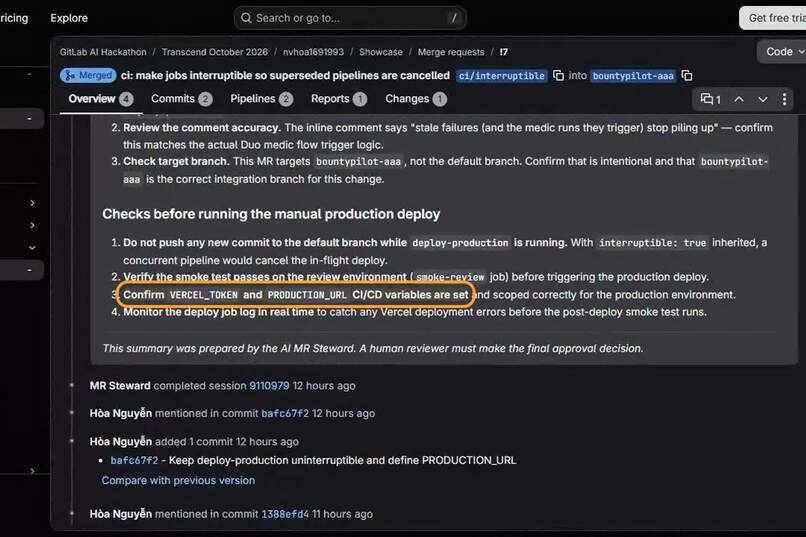Open merge request more actions kebab menu

click(784, 99)
